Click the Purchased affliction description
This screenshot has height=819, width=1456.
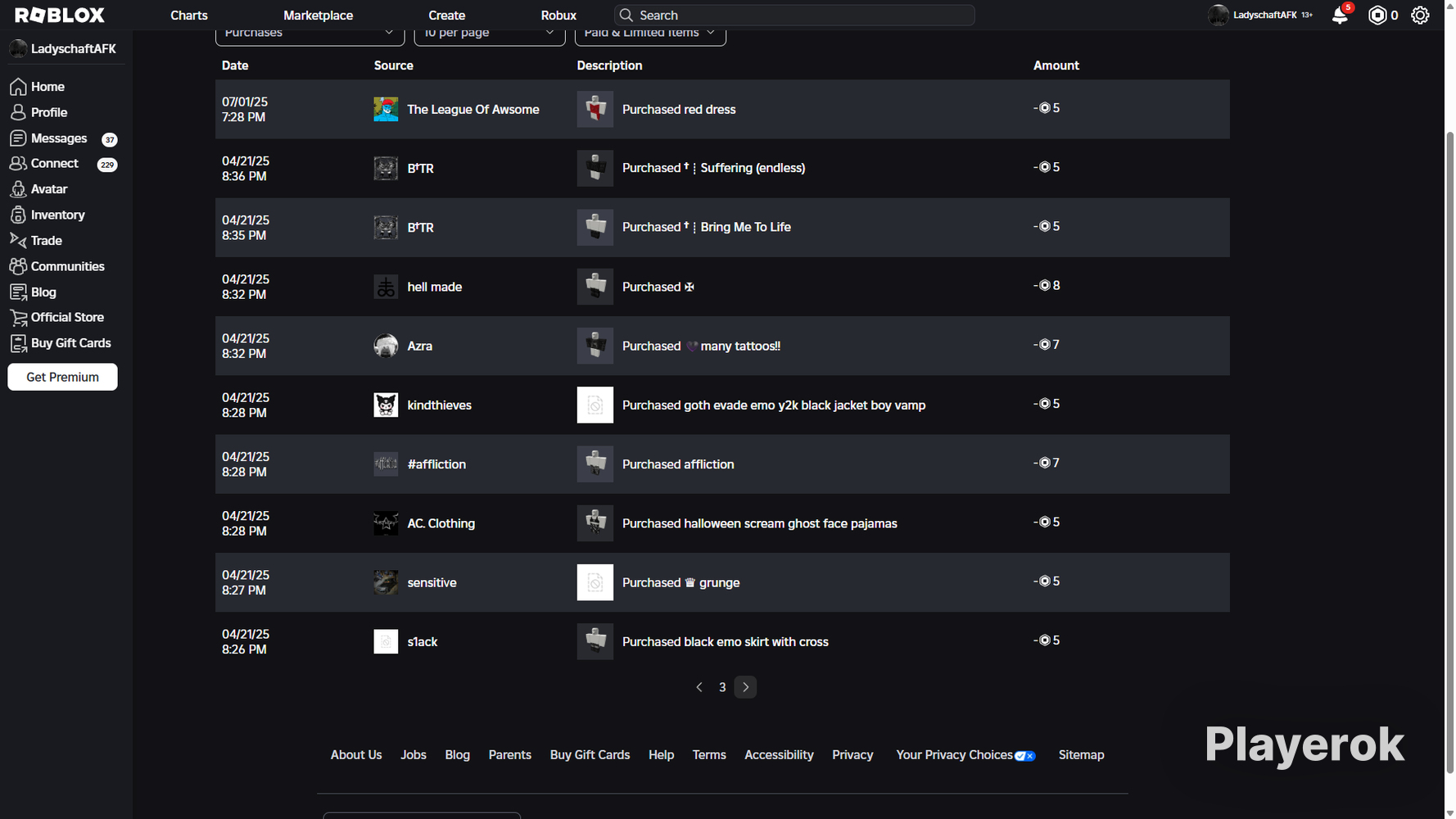pyautogui.click(x=678, y=464)
